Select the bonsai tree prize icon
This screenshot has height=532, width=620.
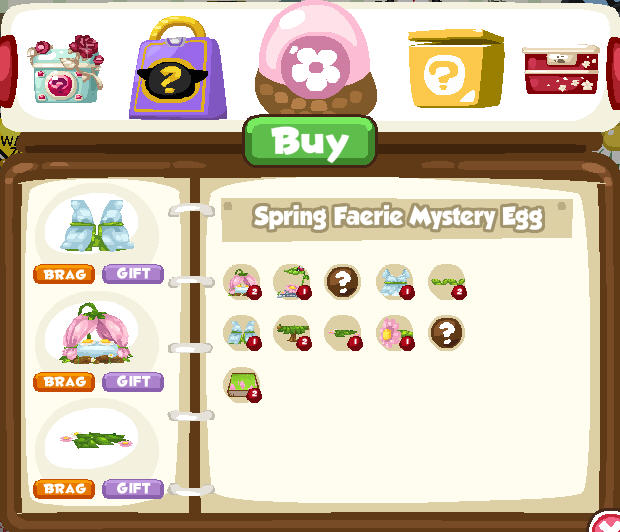(293, 333)
